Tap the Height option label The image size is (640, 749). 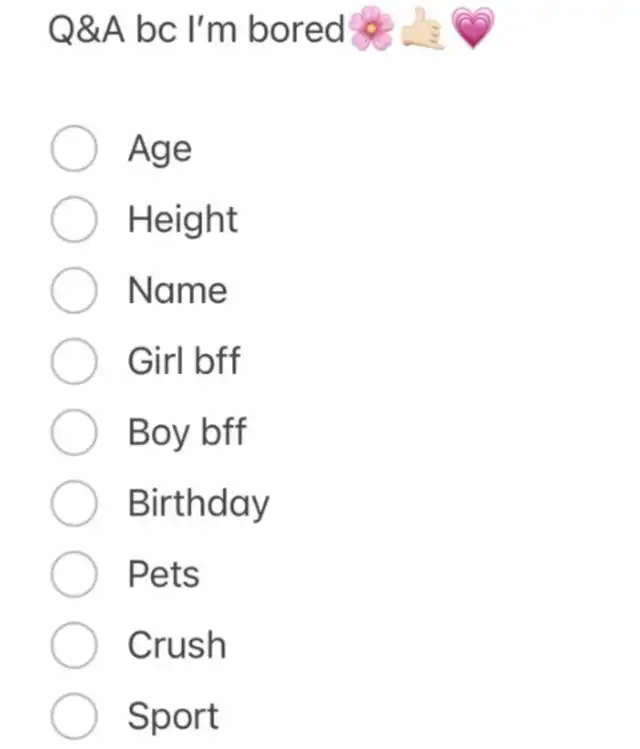pos(182,220)
